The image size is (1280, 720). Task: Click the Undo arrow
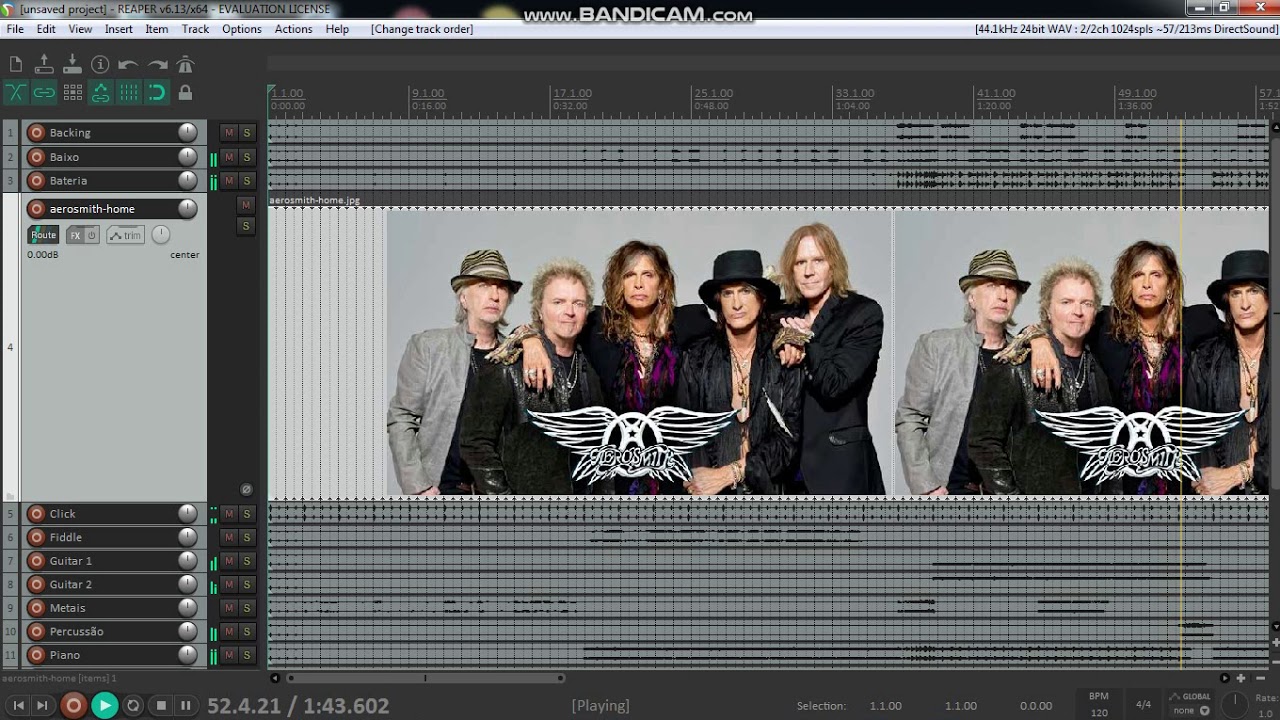[x=128, y=64]
